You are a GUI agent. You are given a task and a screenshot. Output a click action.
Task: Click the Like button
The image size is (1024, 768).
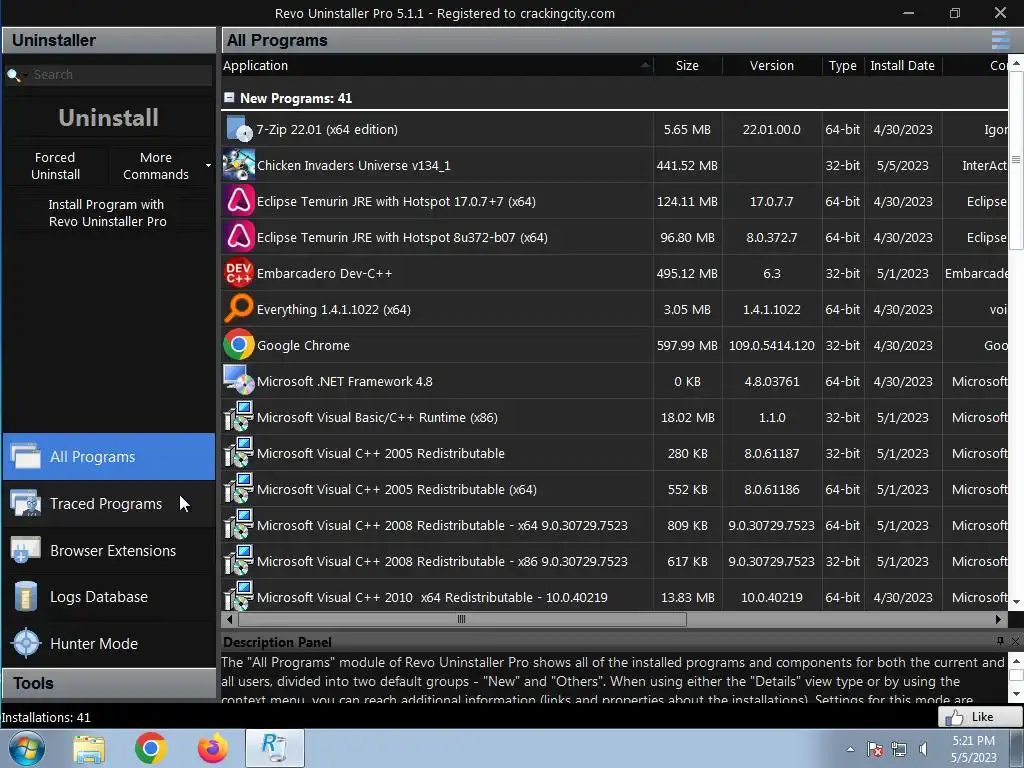(x=980, y=717)
